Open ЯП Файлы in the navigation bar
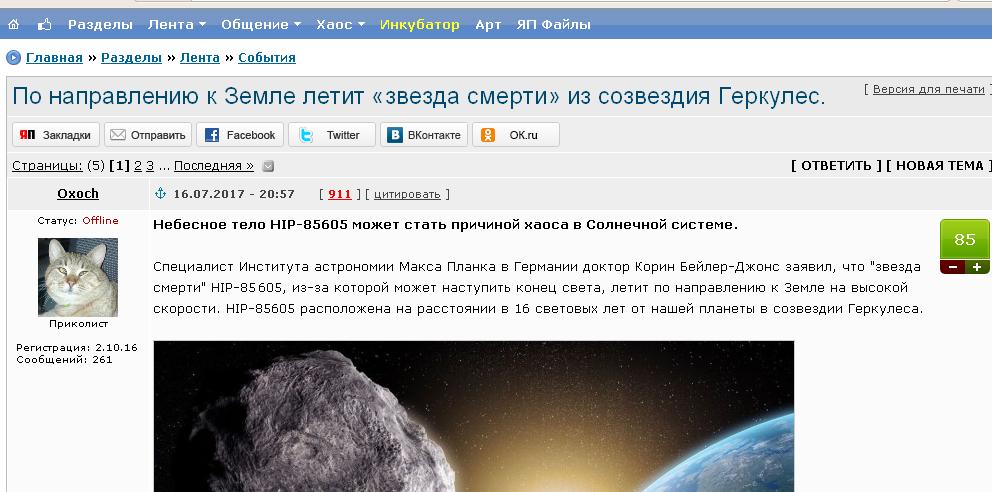Screen dimensions: 992x492 tap(553, 25)
